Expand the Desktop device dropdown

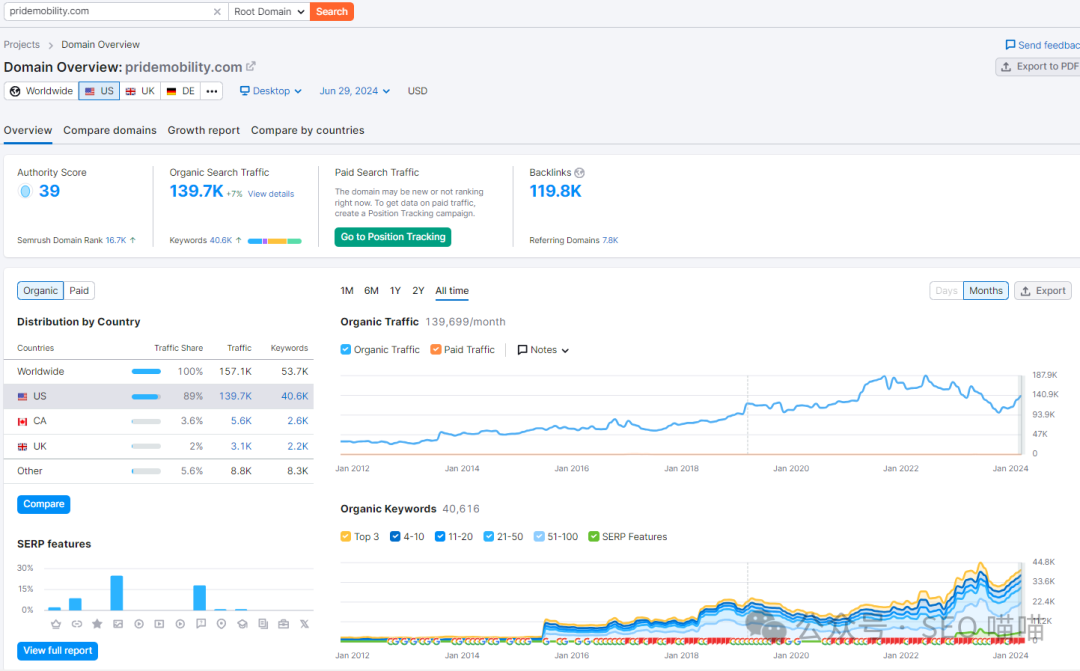[271, 91]
